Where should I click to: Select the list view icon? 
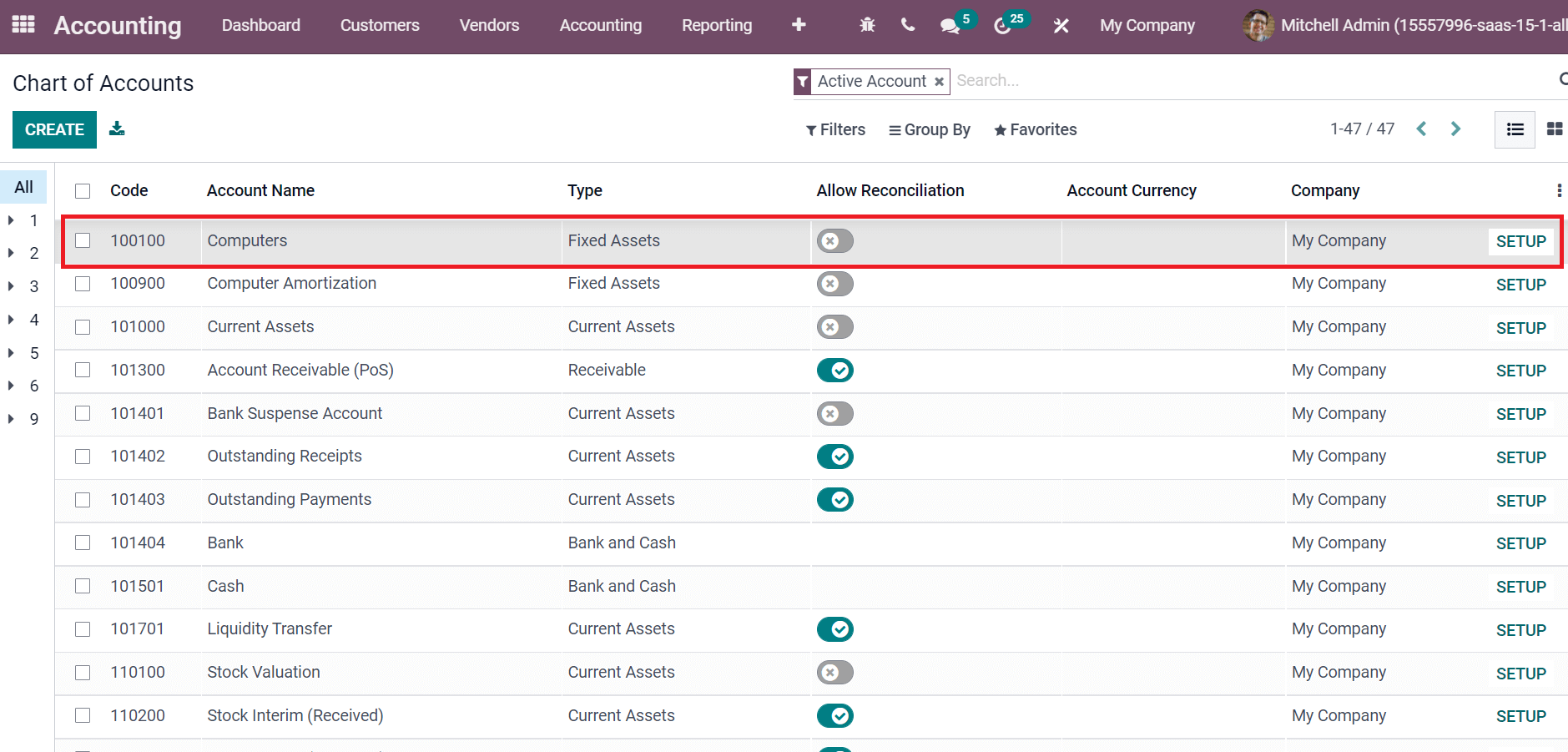1515,129
